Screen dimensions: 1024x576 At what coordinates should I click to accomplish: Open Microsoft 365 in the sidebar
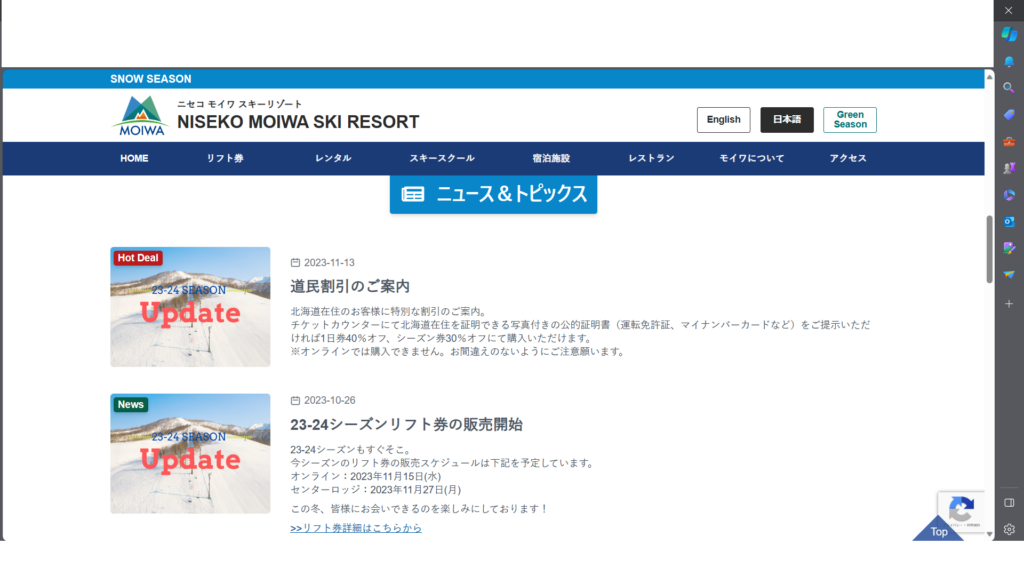pyautogui.click(x=1009, y=195)
